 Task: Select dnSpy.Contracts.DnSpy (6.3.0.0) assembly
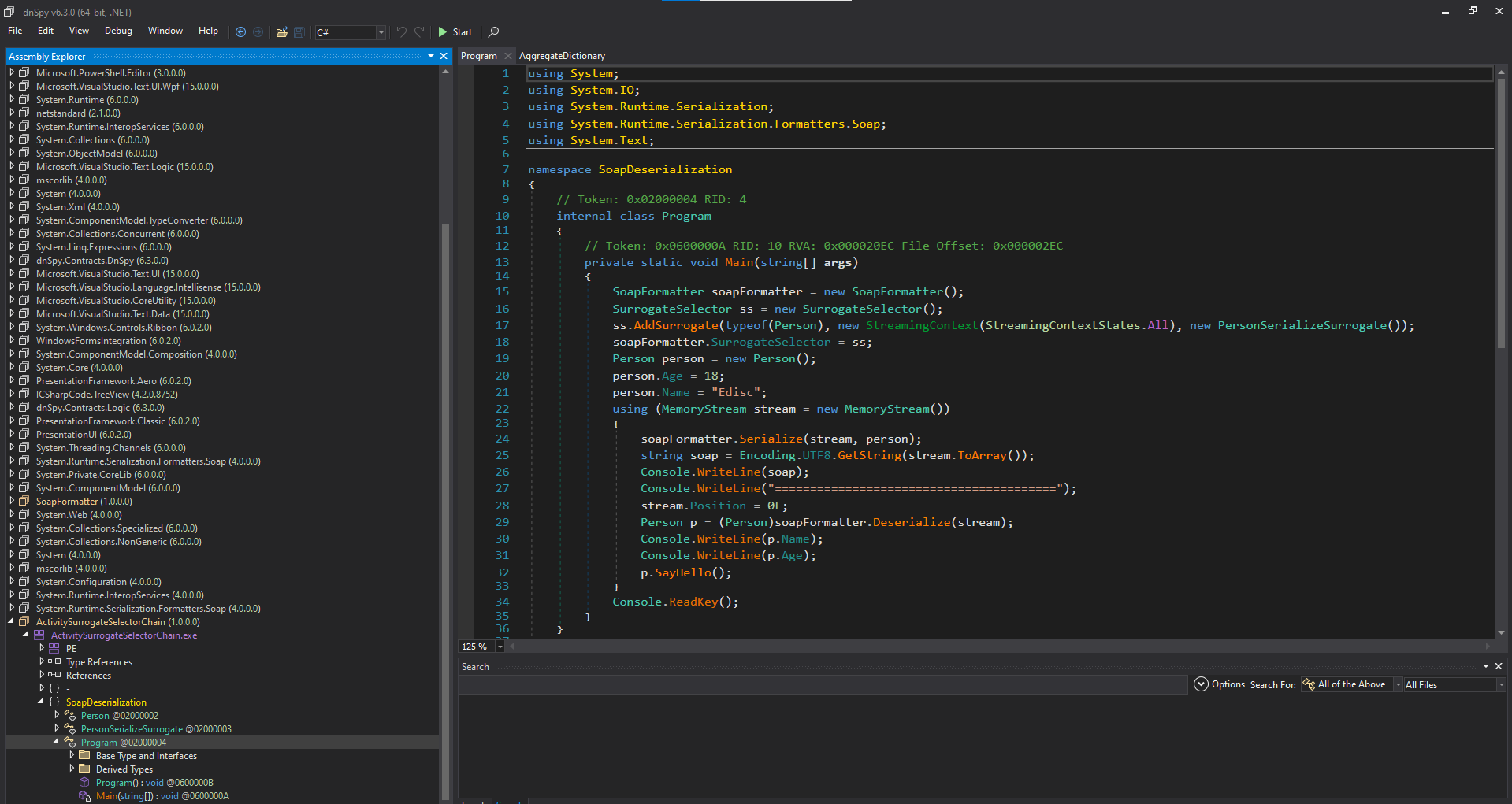pyautogui.click(x=102, y=261)
